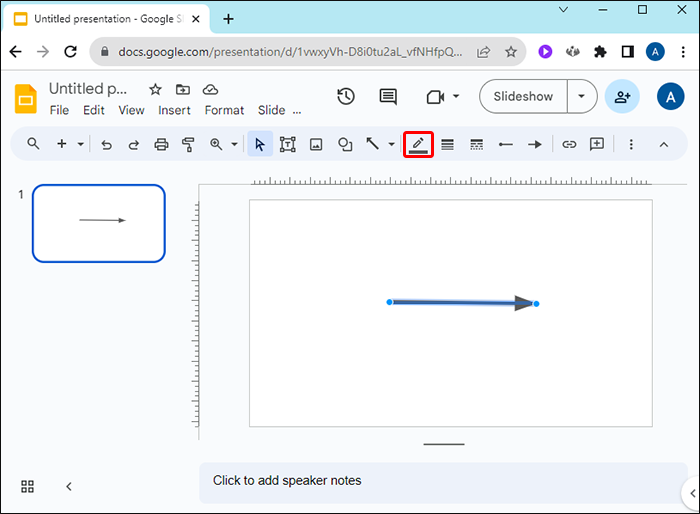Insert a link from toolbar
The height and width of the screenshot is (514, 700).
(569, 144)
